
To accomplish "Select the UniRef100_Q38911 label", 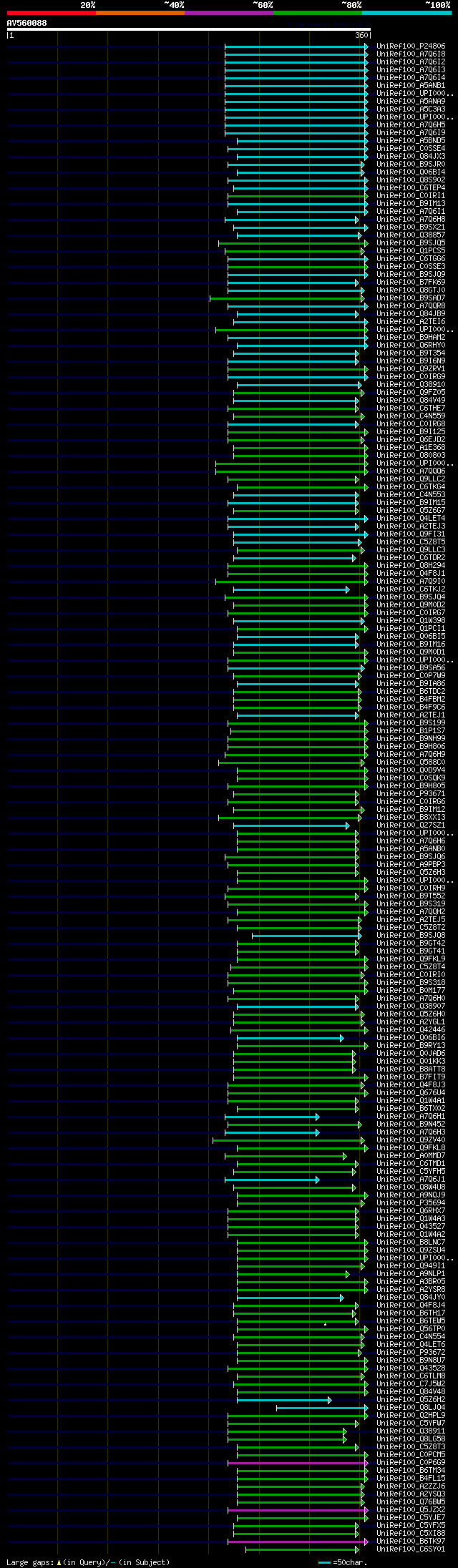I will (411, 1431).
